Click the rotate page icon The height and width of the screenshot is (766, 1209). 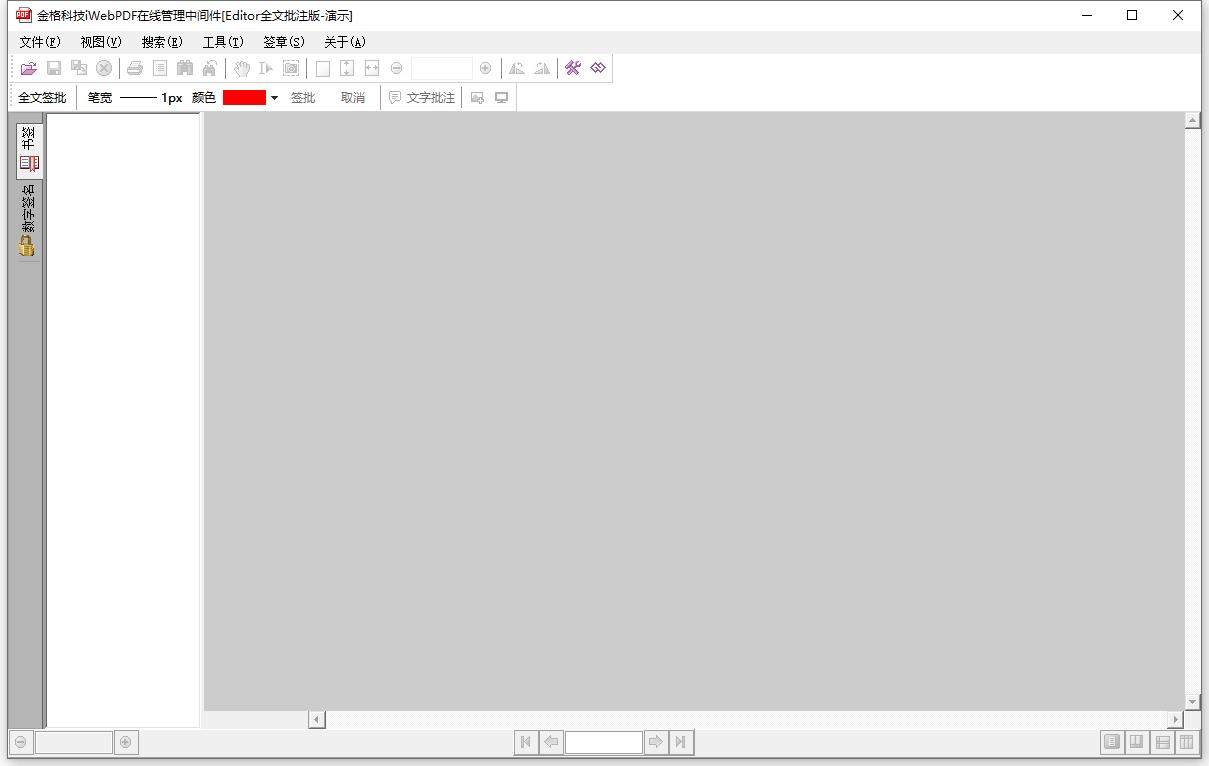517,68
